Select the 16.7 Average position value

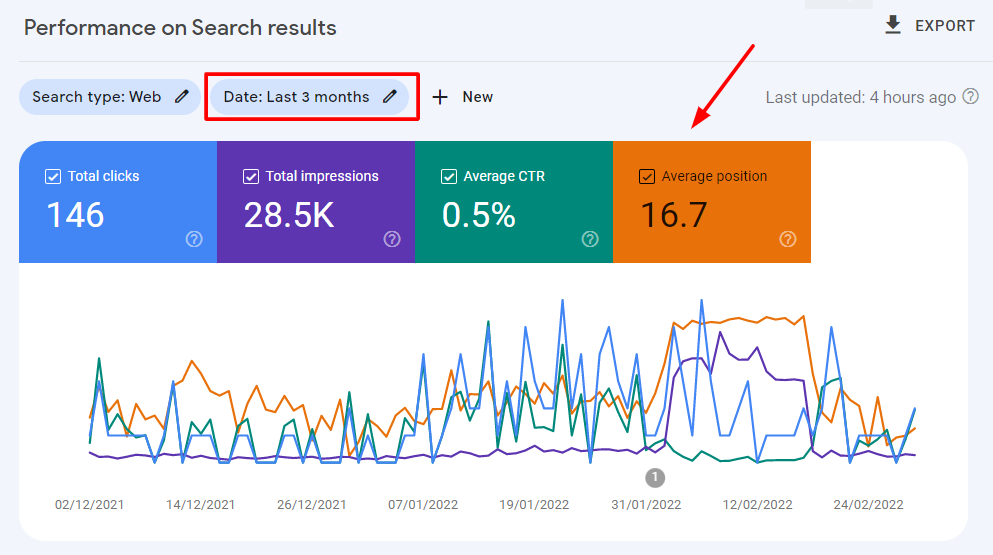[x=674, y=215]
